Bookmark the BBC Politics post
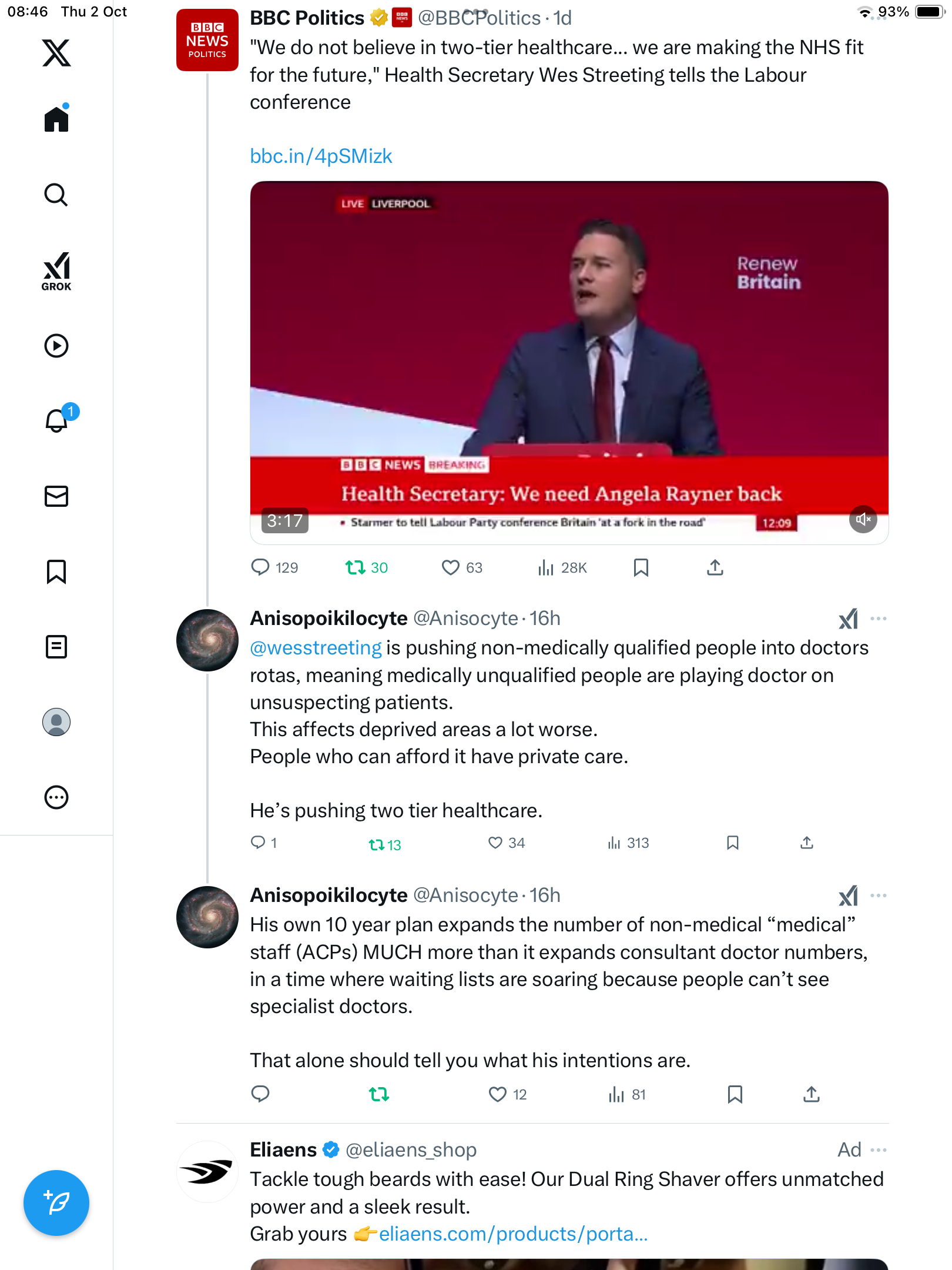952x1270 pixels. click(x=641, y=567)
